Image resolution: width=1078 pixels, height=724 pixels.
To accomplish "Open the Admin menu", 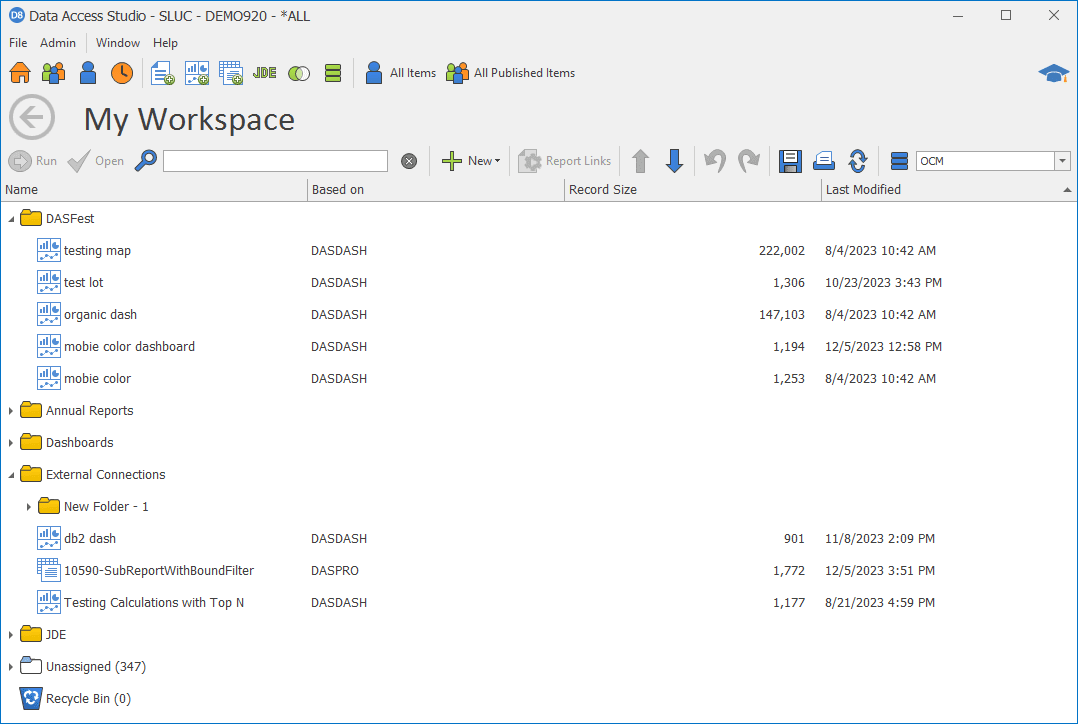I will [x=58, y=43].
